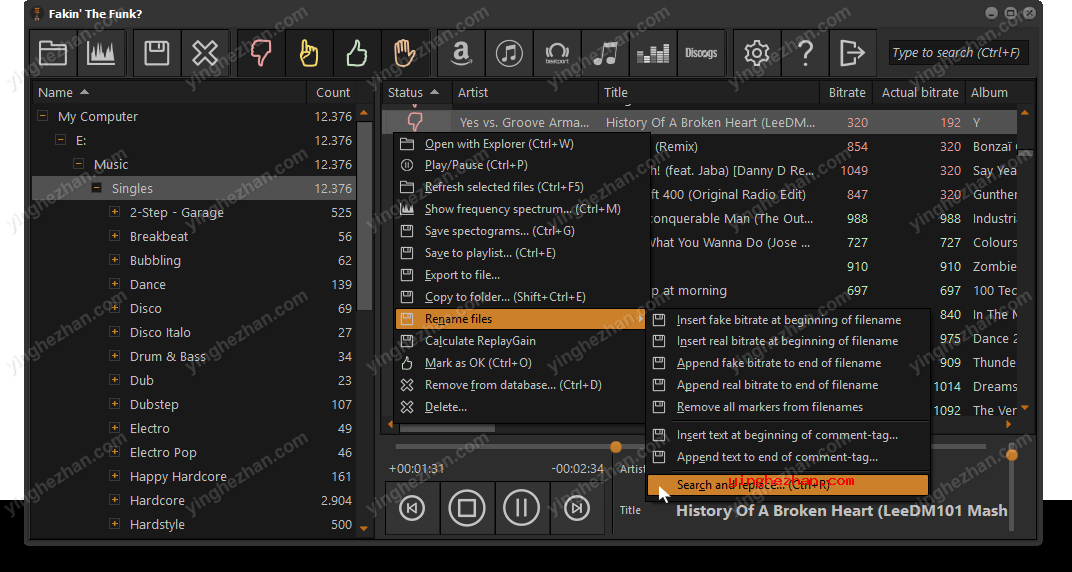Viewport: 1072px width, 572px height.
Task: Select the Dubstep folder row
Action: pyautogui.click(x=193, y=405)
